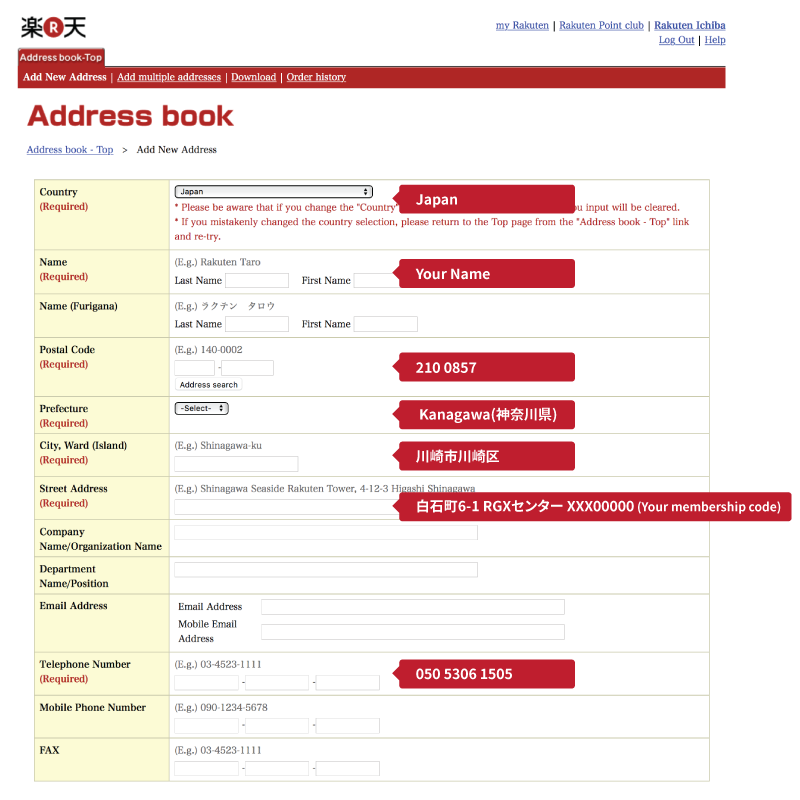Click the Furigana First Name field
Screen dimensions: 800x800
[386, 324]
